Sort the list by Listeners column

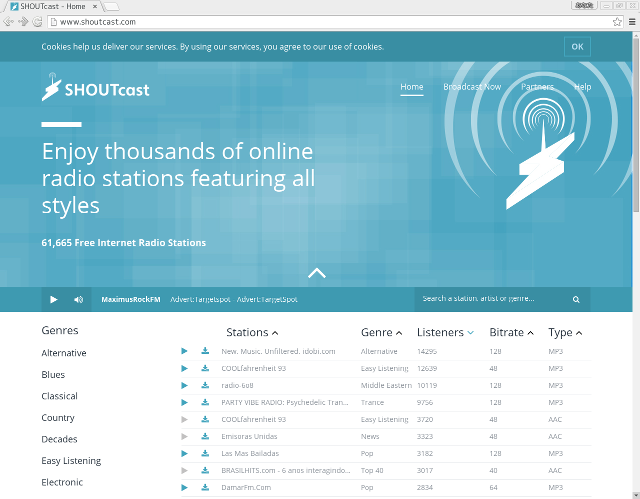pos(445,333)
